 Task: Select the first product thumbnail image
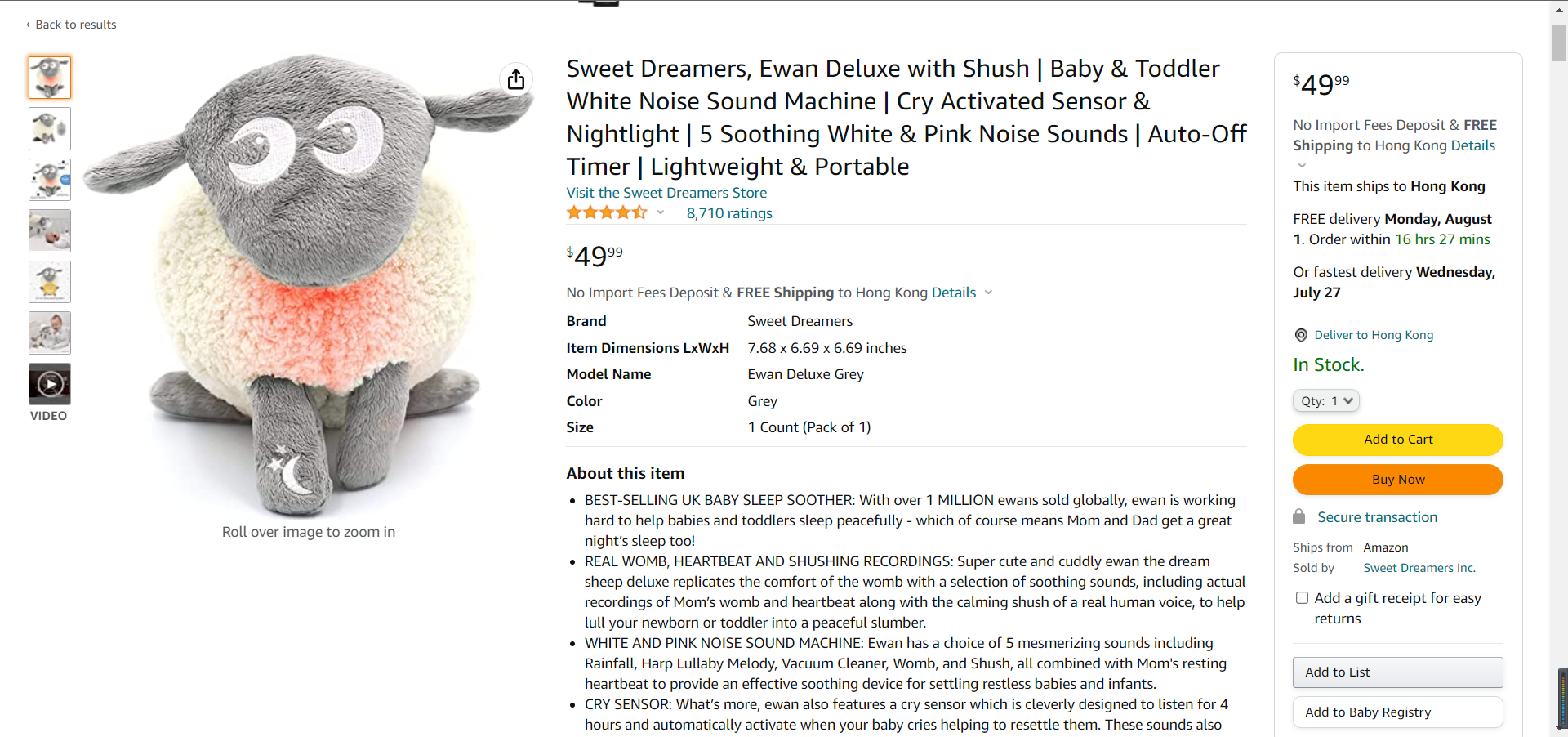pos(50,78)
